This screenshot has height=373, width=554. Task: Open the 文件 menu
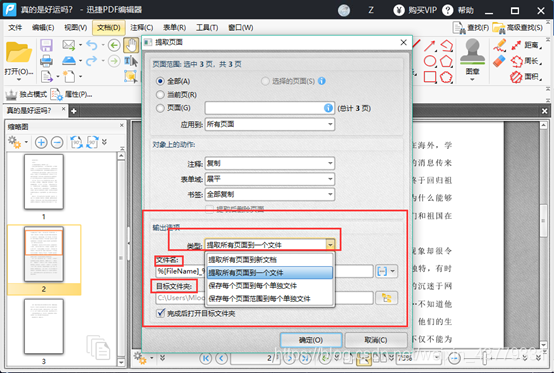point(15,28)
